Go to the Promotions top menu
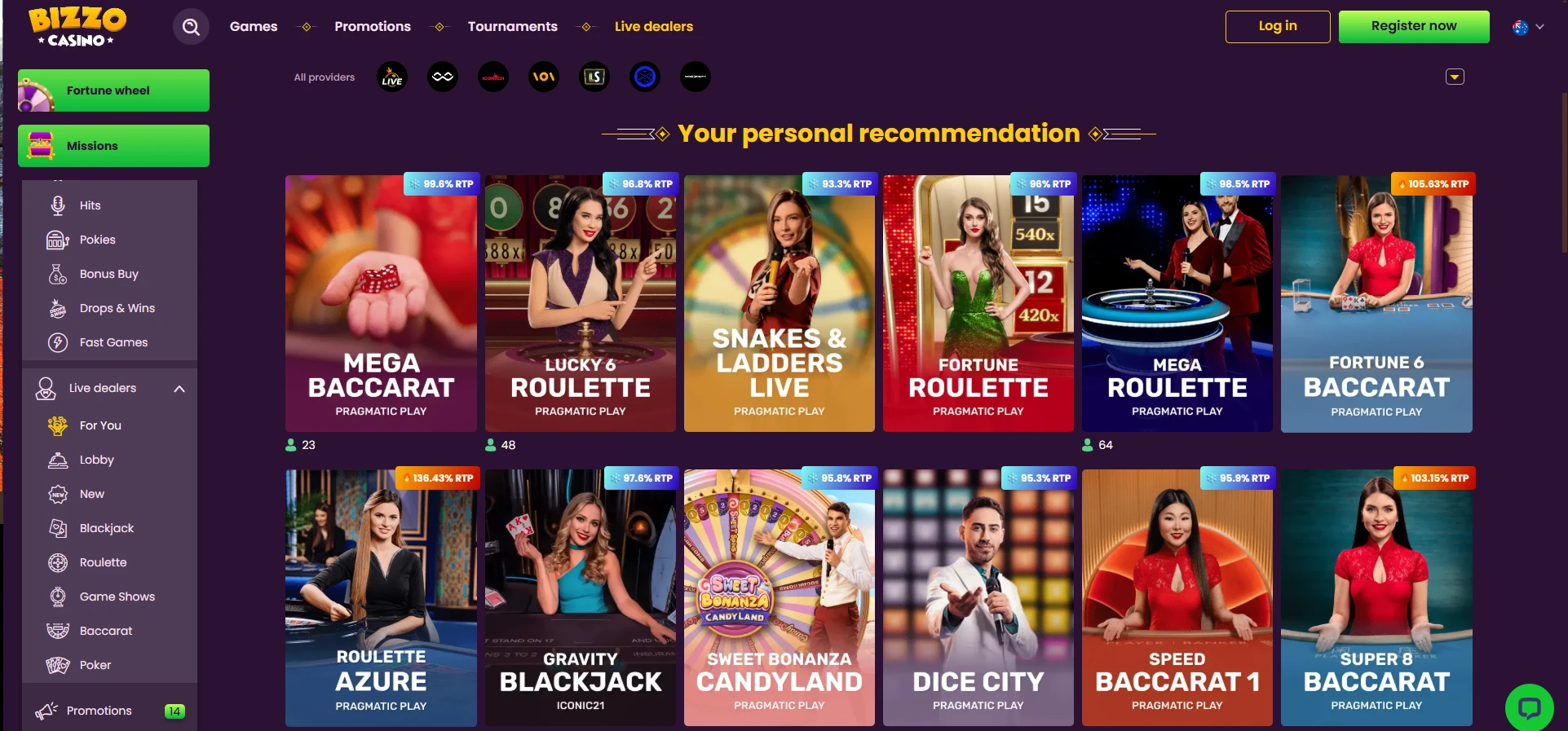The image size is (1568, 731). click(373, 26)
